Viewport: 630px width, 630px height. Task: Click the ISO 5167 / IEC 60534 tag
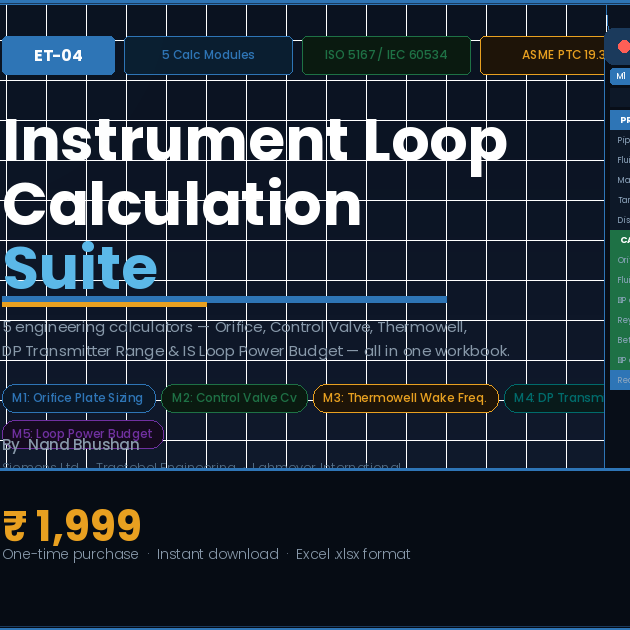(x=386, y=55)
